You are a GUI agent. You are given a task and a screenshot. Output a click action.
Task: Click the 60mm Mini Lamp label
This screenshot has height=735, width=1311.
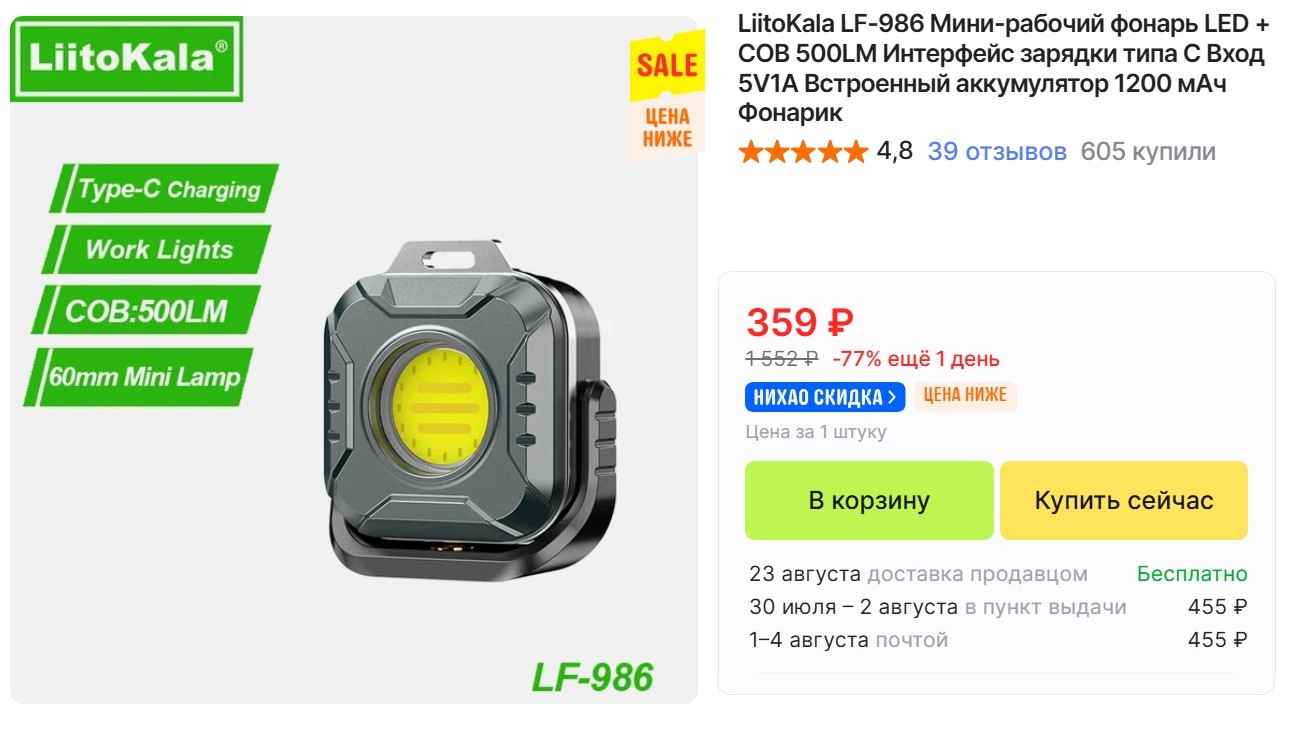click(140, 377)
